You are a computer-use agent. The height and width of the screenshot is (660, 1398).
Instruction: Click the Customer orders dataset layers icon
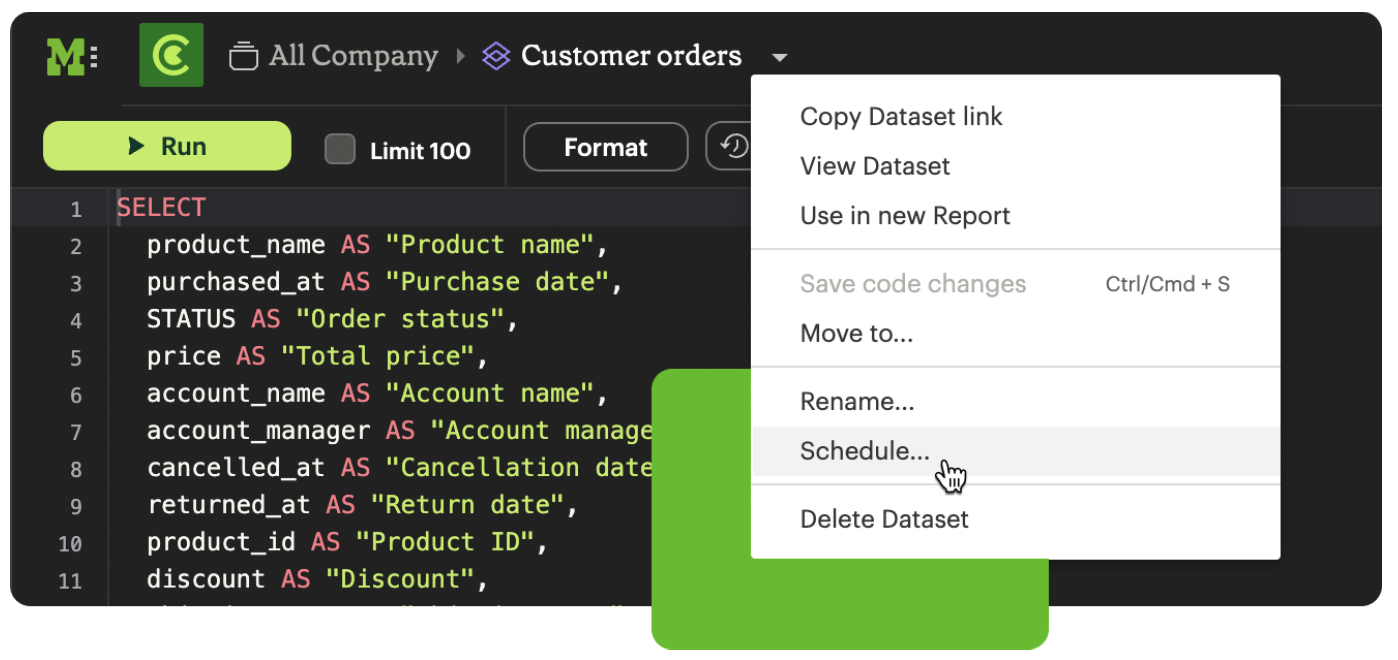pos(496,56)
